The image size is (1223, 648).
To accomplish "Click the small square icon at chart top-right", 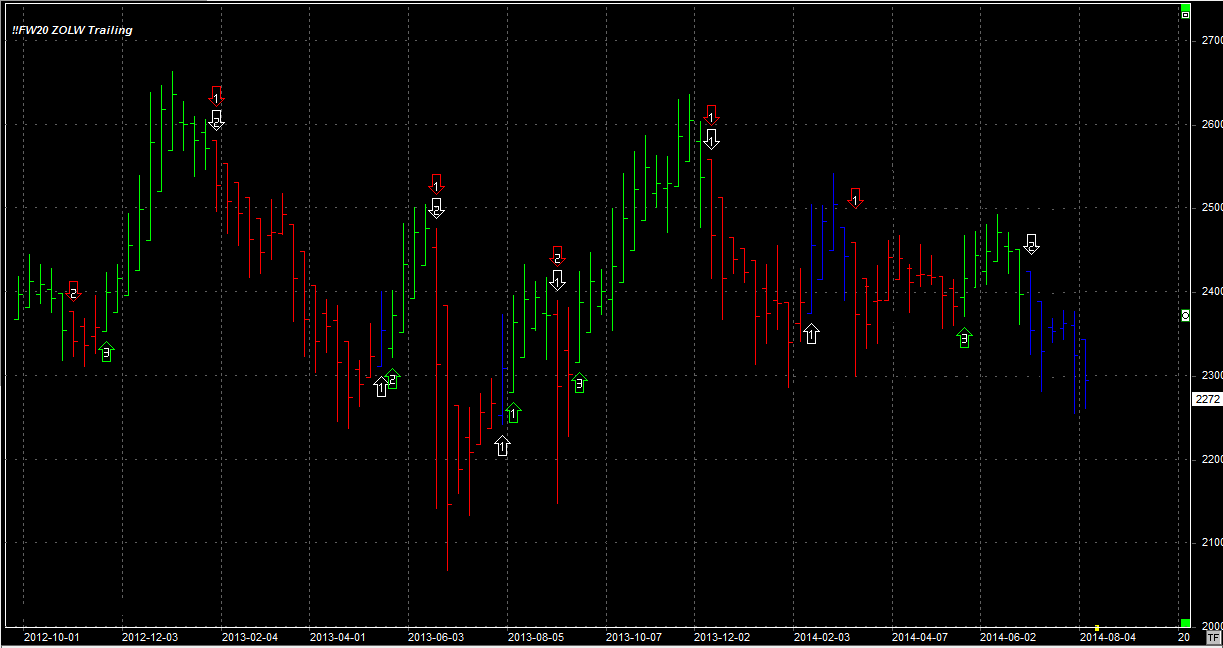I will coord(1185,15).
